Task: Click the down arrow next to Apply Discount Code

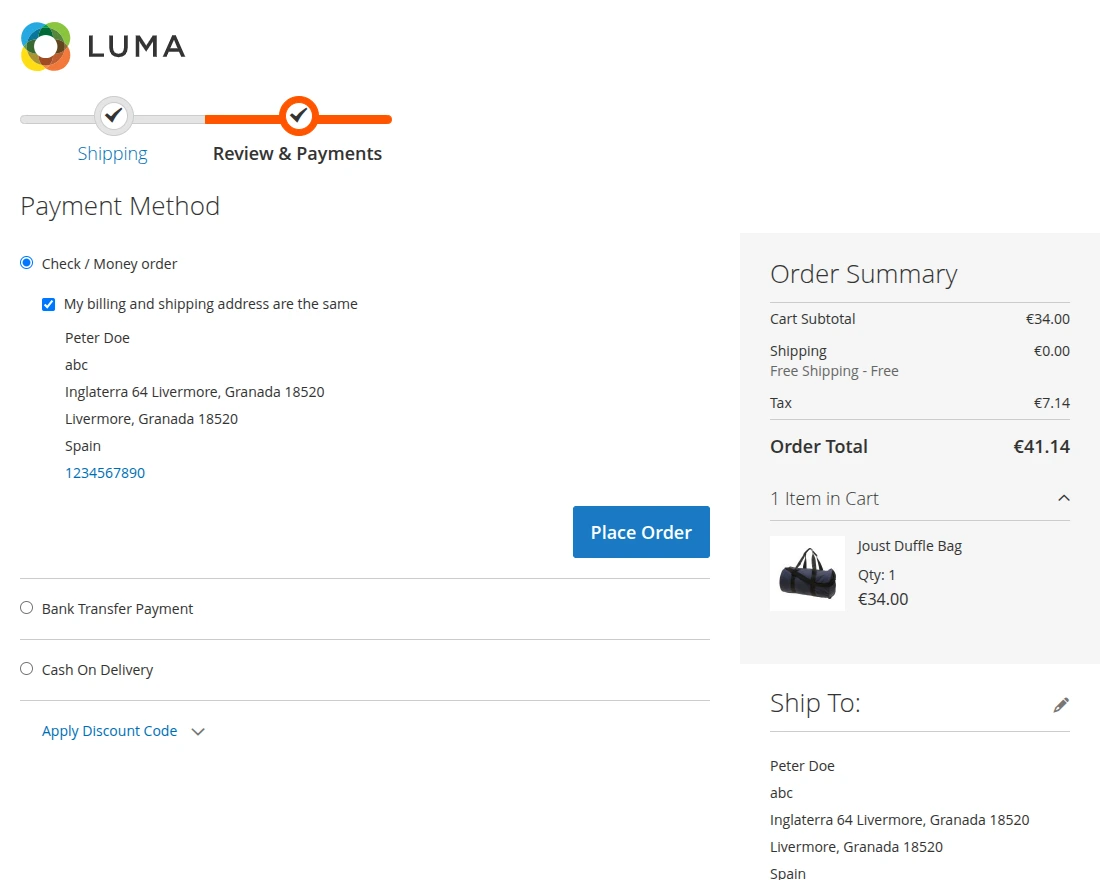Action: pos(198,731)
